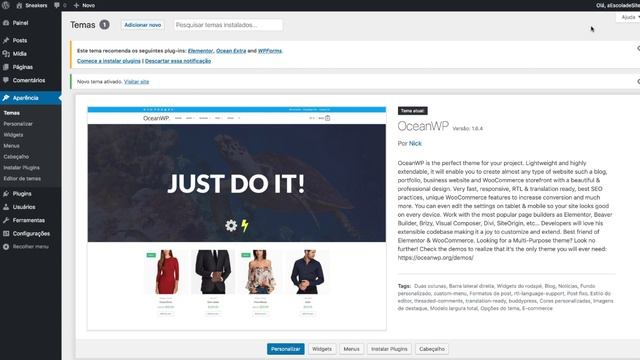
Task: Select the Editor de temas submenu item
Action: point(22,178)
